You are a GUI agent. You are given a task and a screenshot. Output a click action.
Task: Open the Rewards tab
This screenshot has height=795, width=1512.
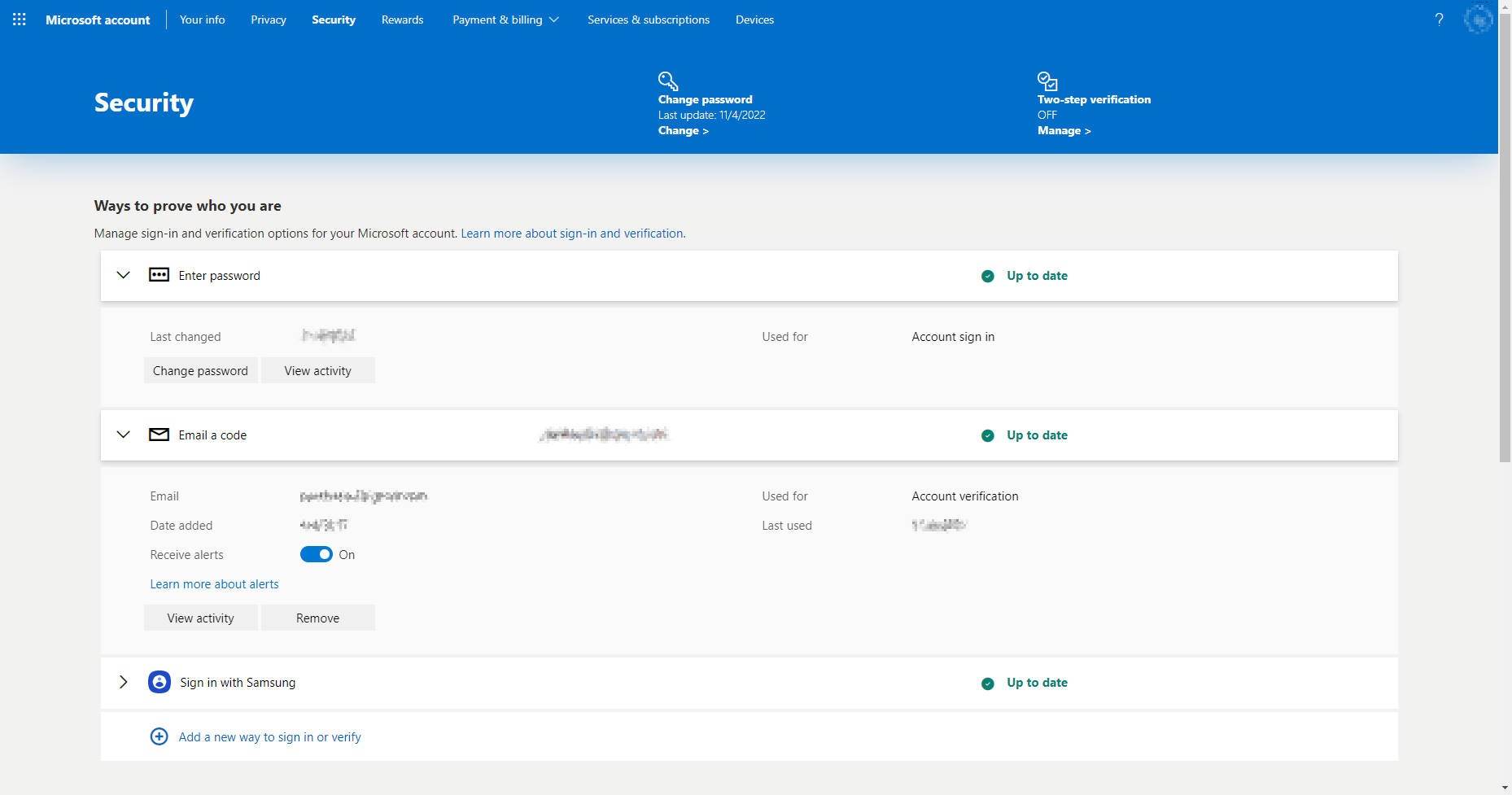[402, 20]
